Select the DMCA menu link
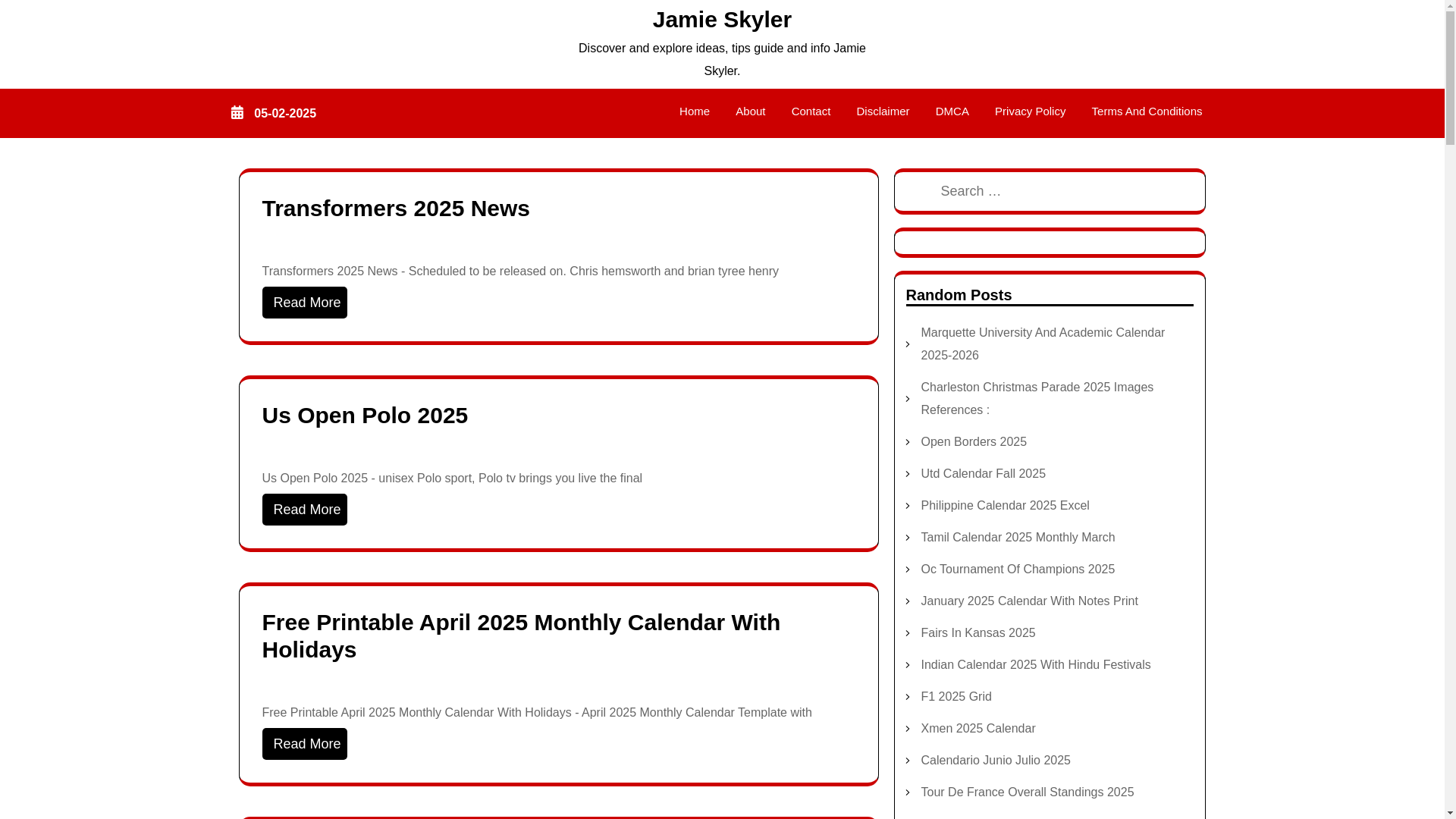 tap(952, 111)
